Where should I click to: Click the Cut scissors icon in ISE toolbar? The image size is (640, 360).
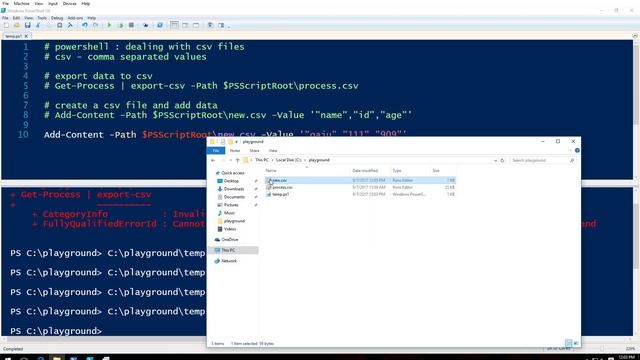38,25
